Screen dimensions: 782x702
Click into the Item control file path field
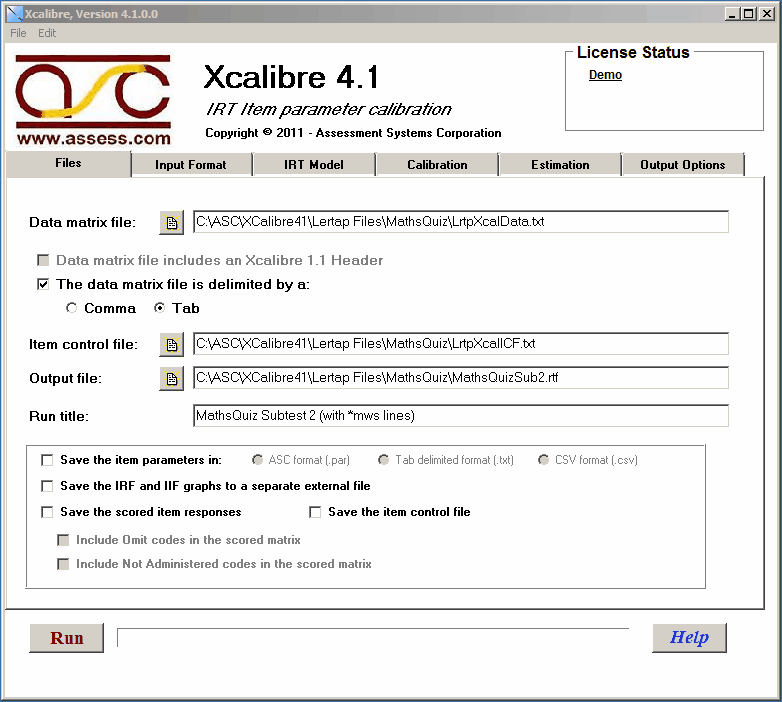coord(461,344)
